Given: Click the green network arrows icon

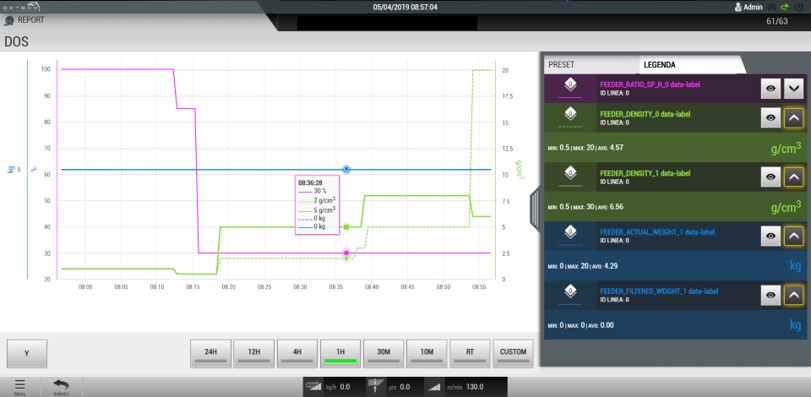Looking at the screenshot, I should [x=784, y=7].
